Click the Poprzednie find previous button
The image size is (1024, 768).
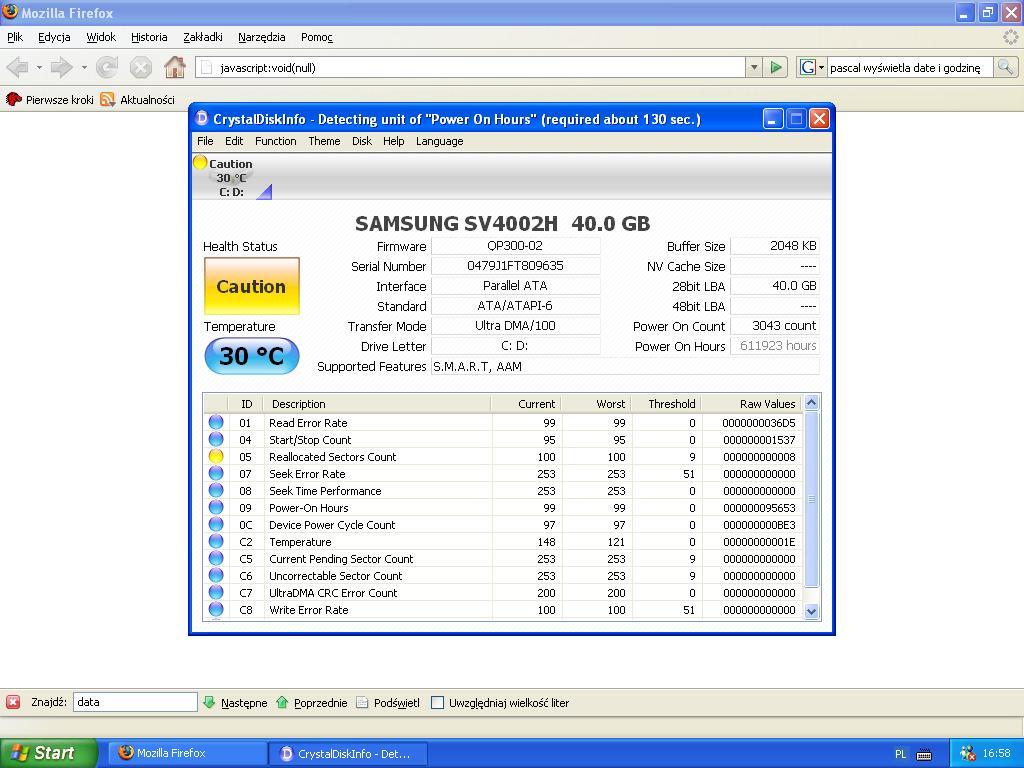click(x=312, y=703)
